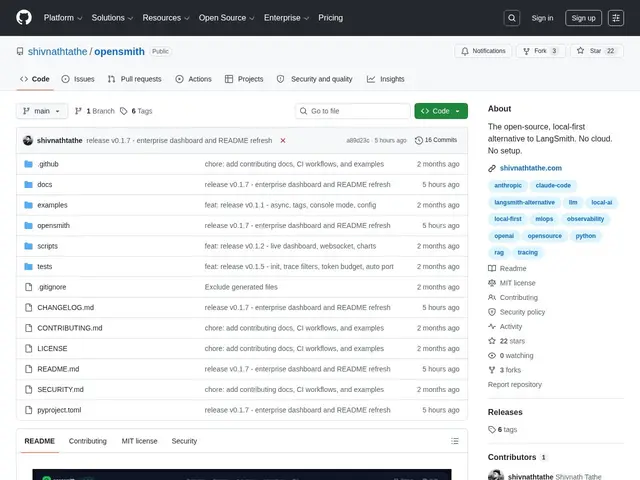Viewport: 640px width, 480px height.
Task: Open the 6 tags link under Releases
Action: (503, 429)
